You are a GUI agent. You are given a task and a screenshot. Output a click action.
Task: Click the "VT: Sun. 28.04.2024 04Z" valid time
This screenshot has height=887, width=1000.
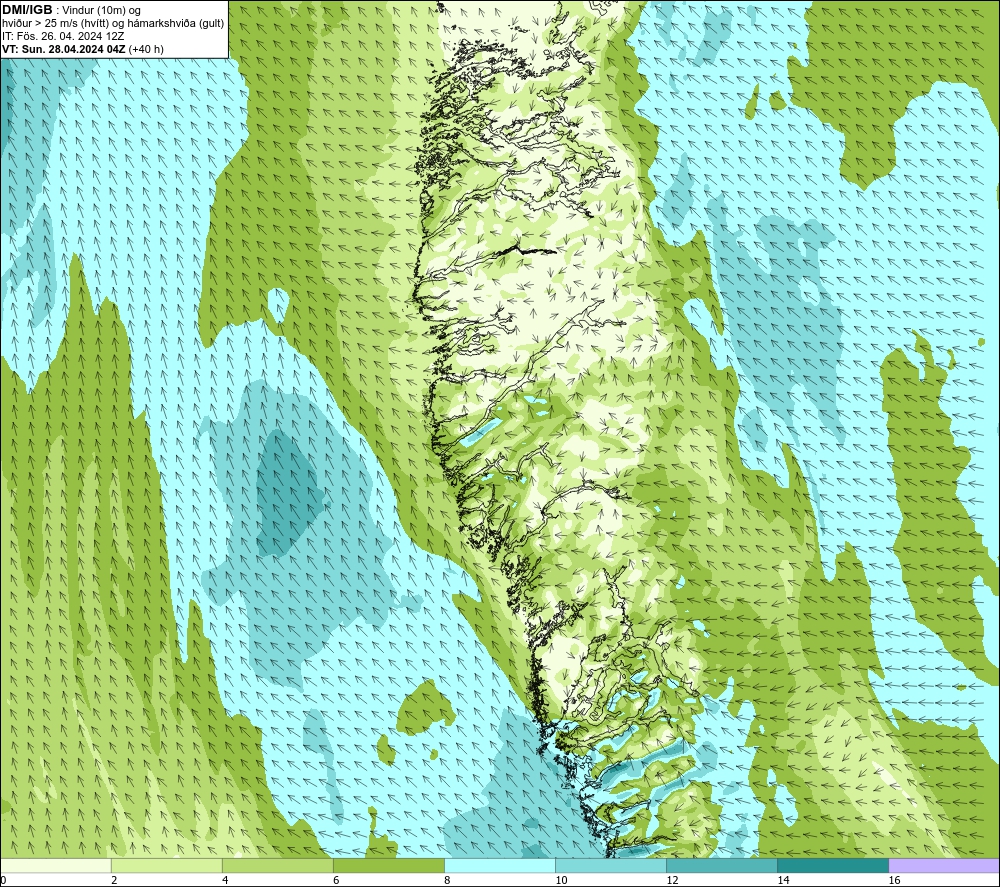[64, 49]
